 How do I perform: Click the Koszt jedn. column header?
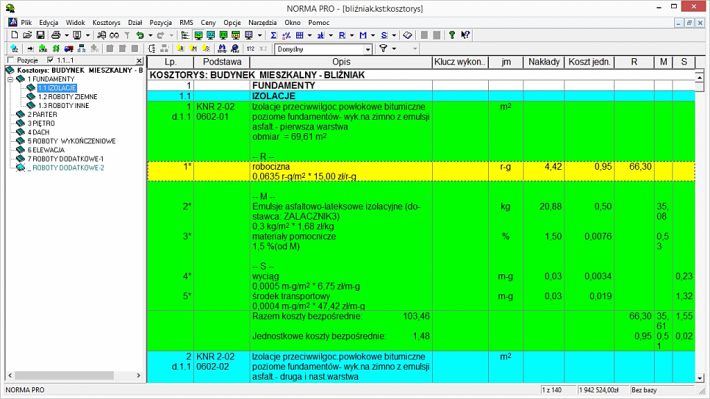(589, 62)
